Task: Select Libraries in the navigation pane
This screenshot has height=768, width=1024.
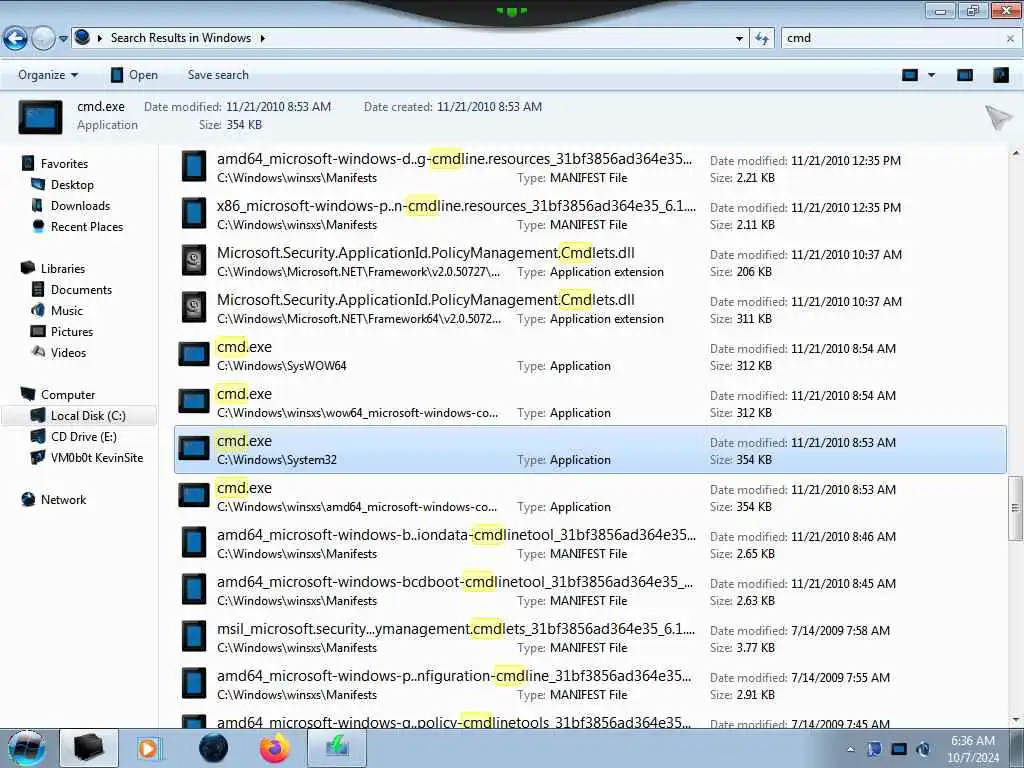Action: pos(63,268)
